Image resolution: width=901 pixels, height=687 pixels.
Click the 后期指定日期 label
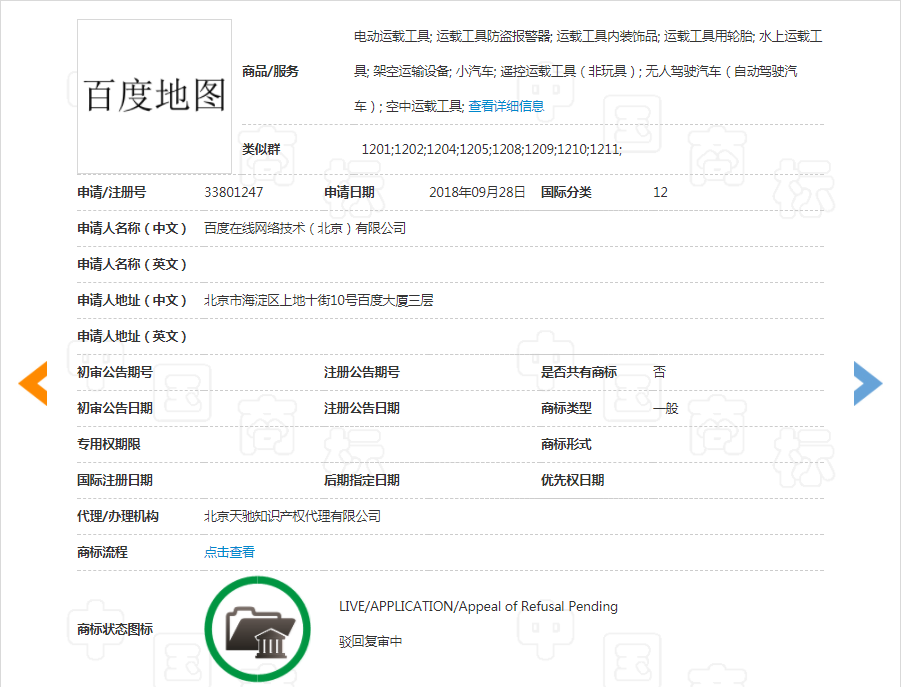coord(361,480)
